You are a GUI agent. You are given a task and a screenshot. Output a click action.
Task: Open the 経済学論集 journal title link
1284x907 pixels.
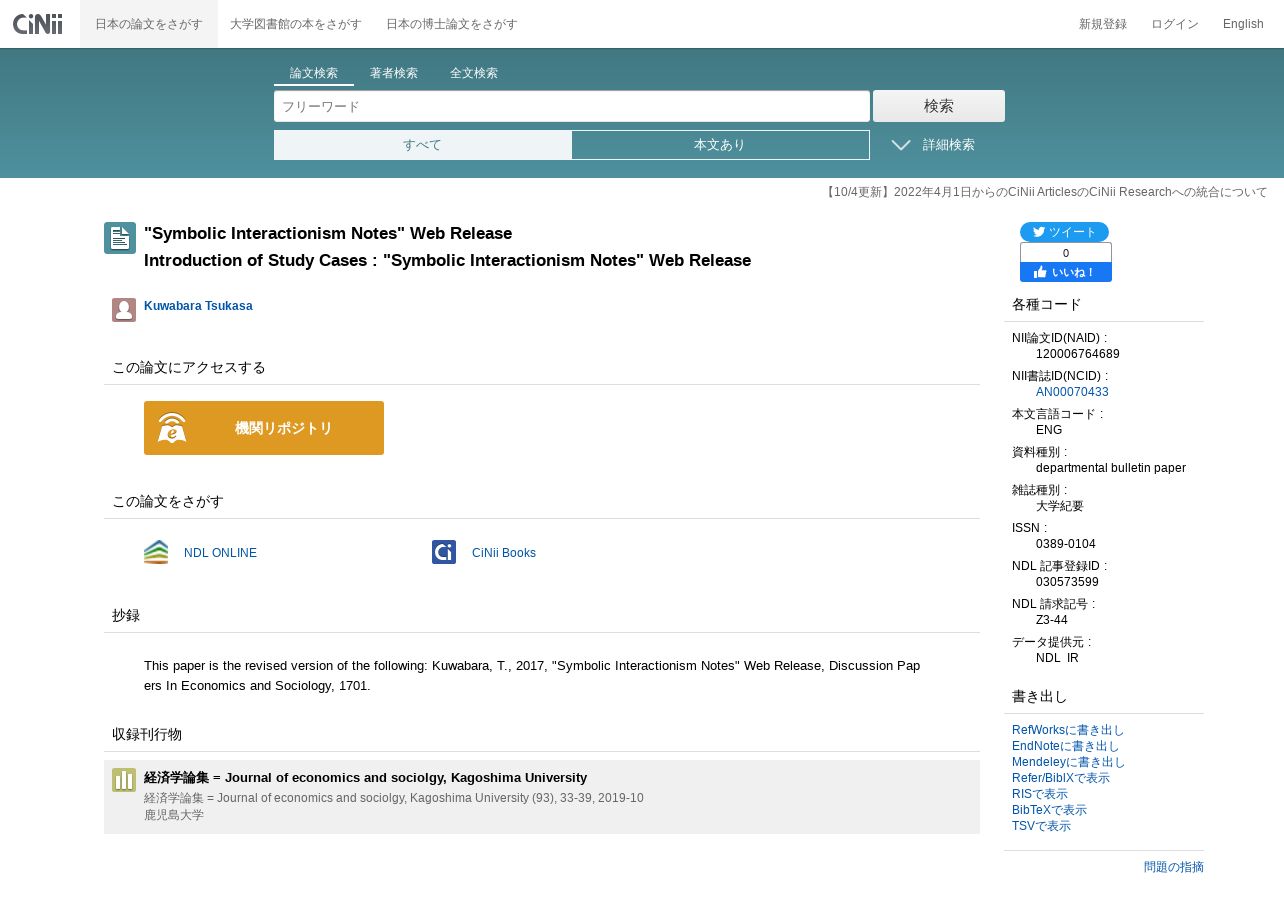(365, 778)
